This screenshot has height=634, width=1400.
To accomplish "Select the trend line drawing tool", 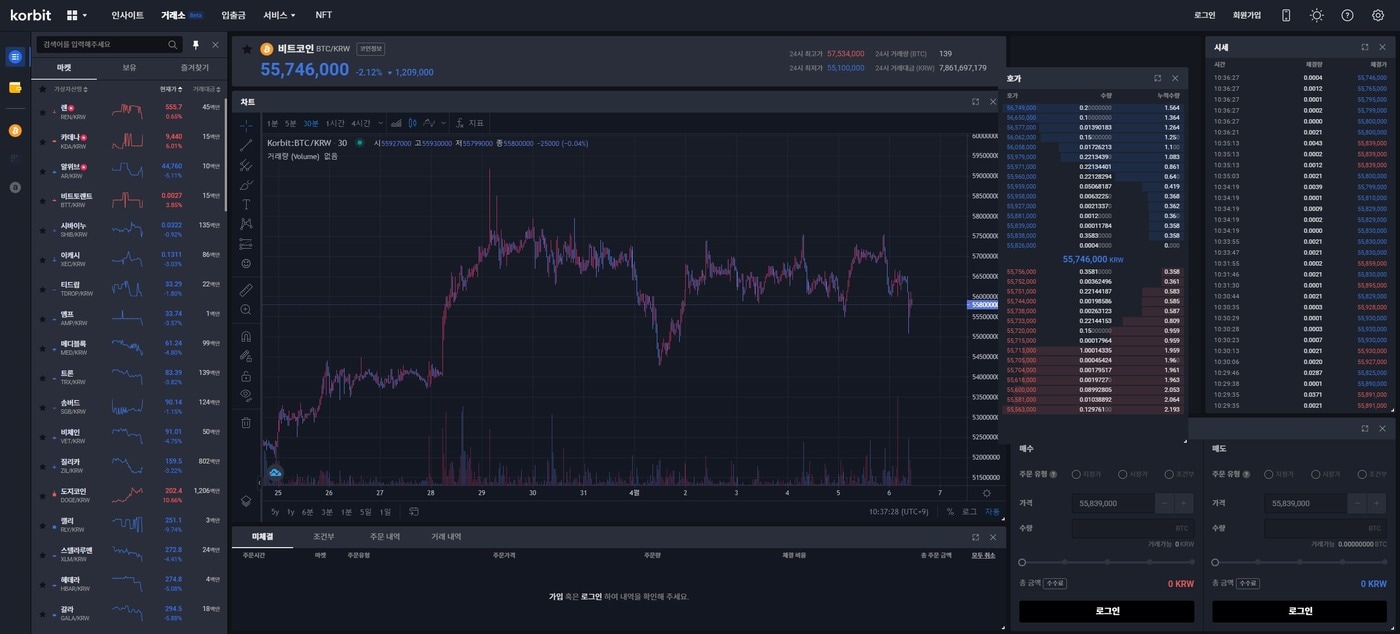I will coord(246,146).
